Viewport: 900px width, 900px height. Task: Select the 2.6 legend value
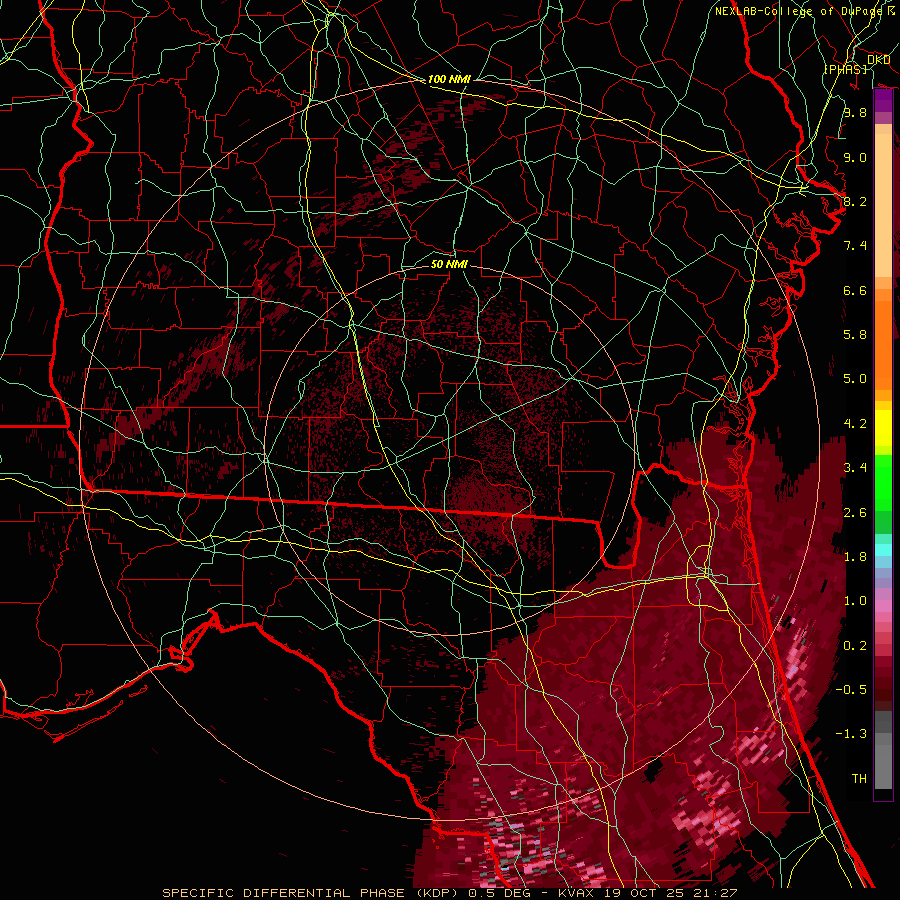(x=855, y=513)
